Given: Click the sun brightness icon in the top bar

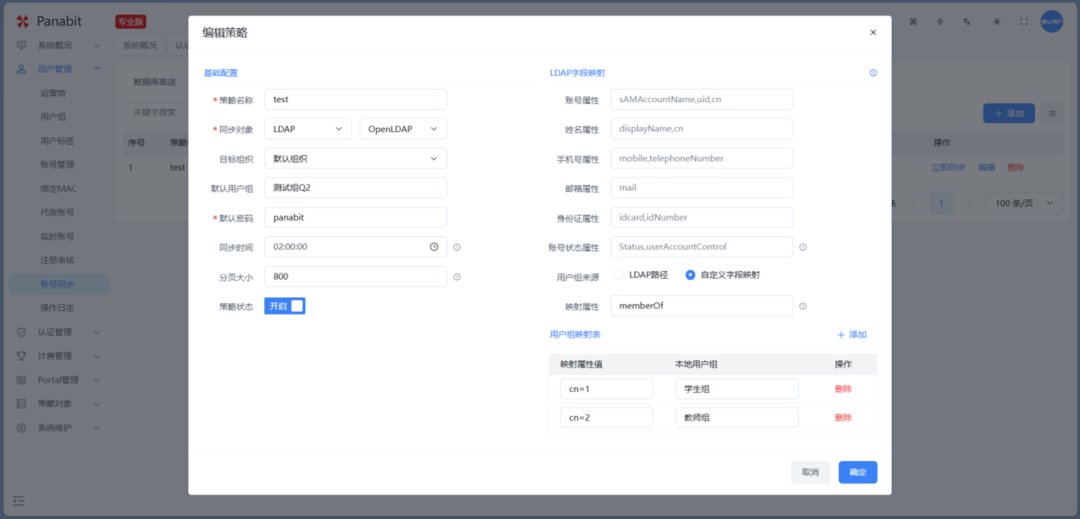Looking at the screenshot, I should click(x=997, y=21).
